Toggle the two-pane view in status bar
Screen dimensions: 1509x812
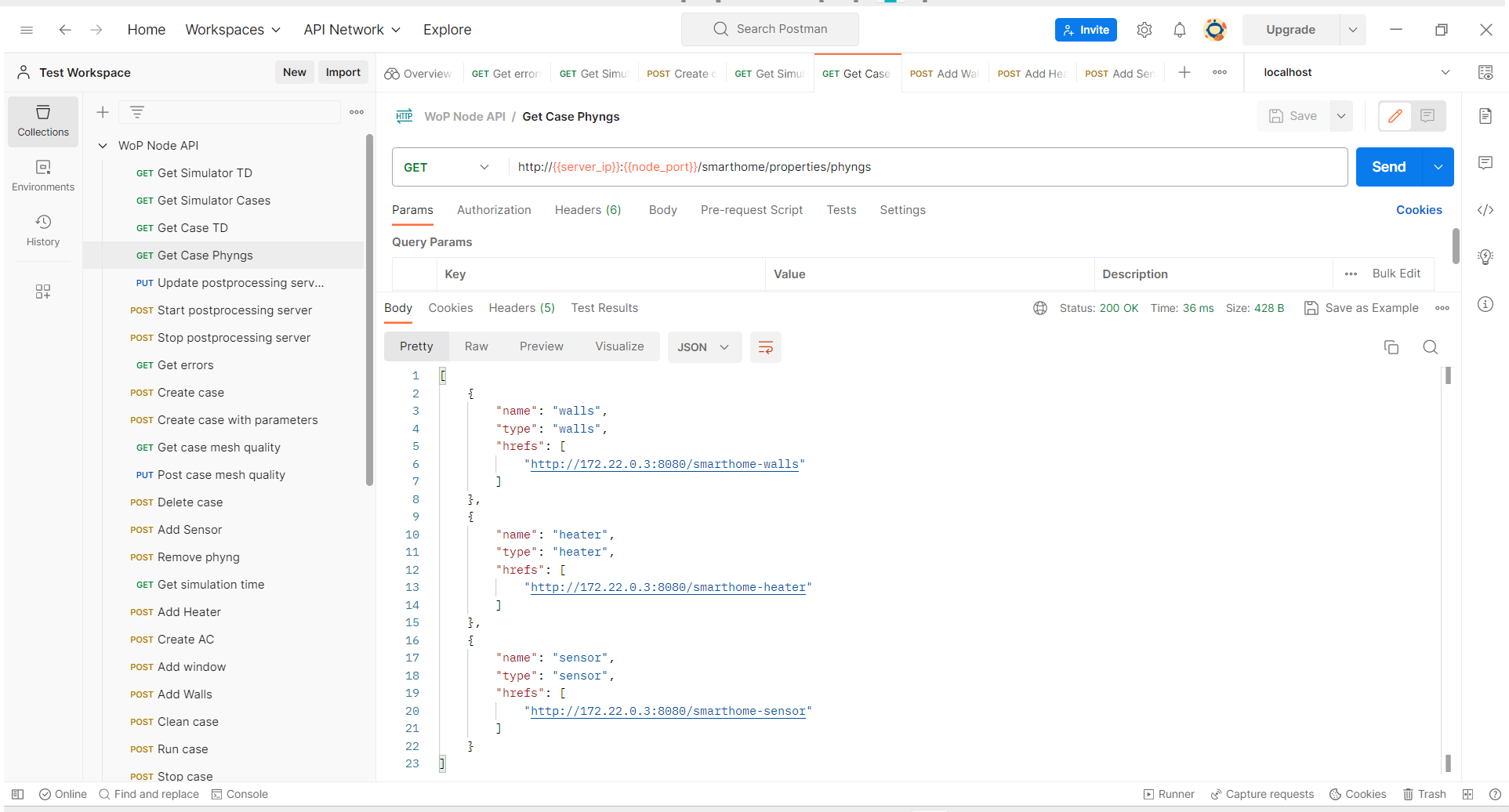pos(1468,794)
